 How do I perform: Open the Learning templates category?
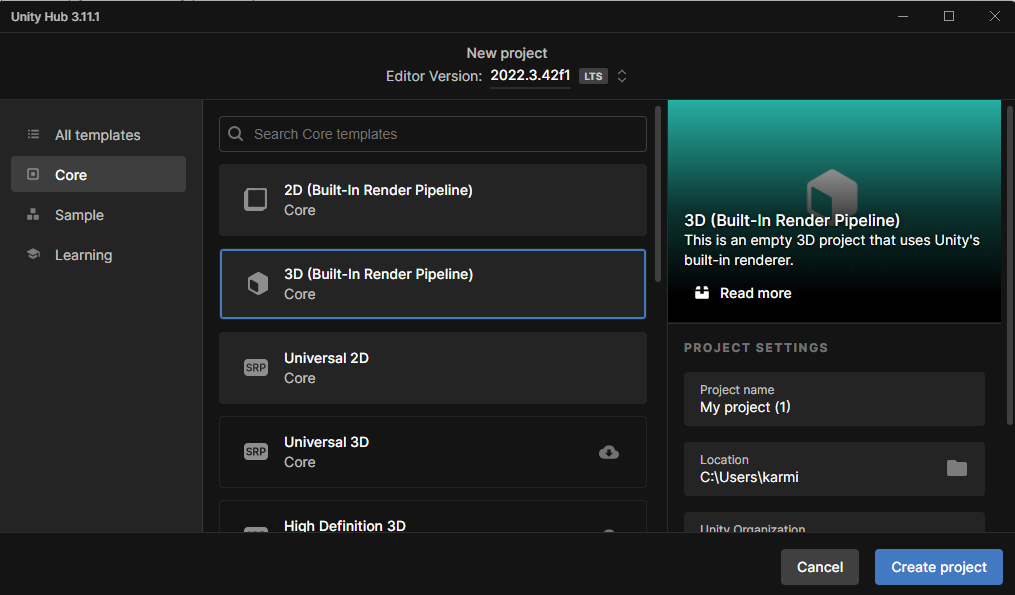coord(83,255)
